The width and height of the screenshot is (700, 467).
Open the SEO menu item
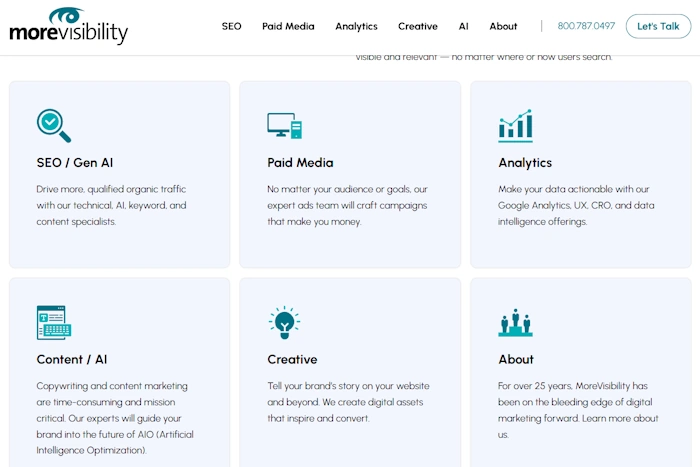click(231, 26)
